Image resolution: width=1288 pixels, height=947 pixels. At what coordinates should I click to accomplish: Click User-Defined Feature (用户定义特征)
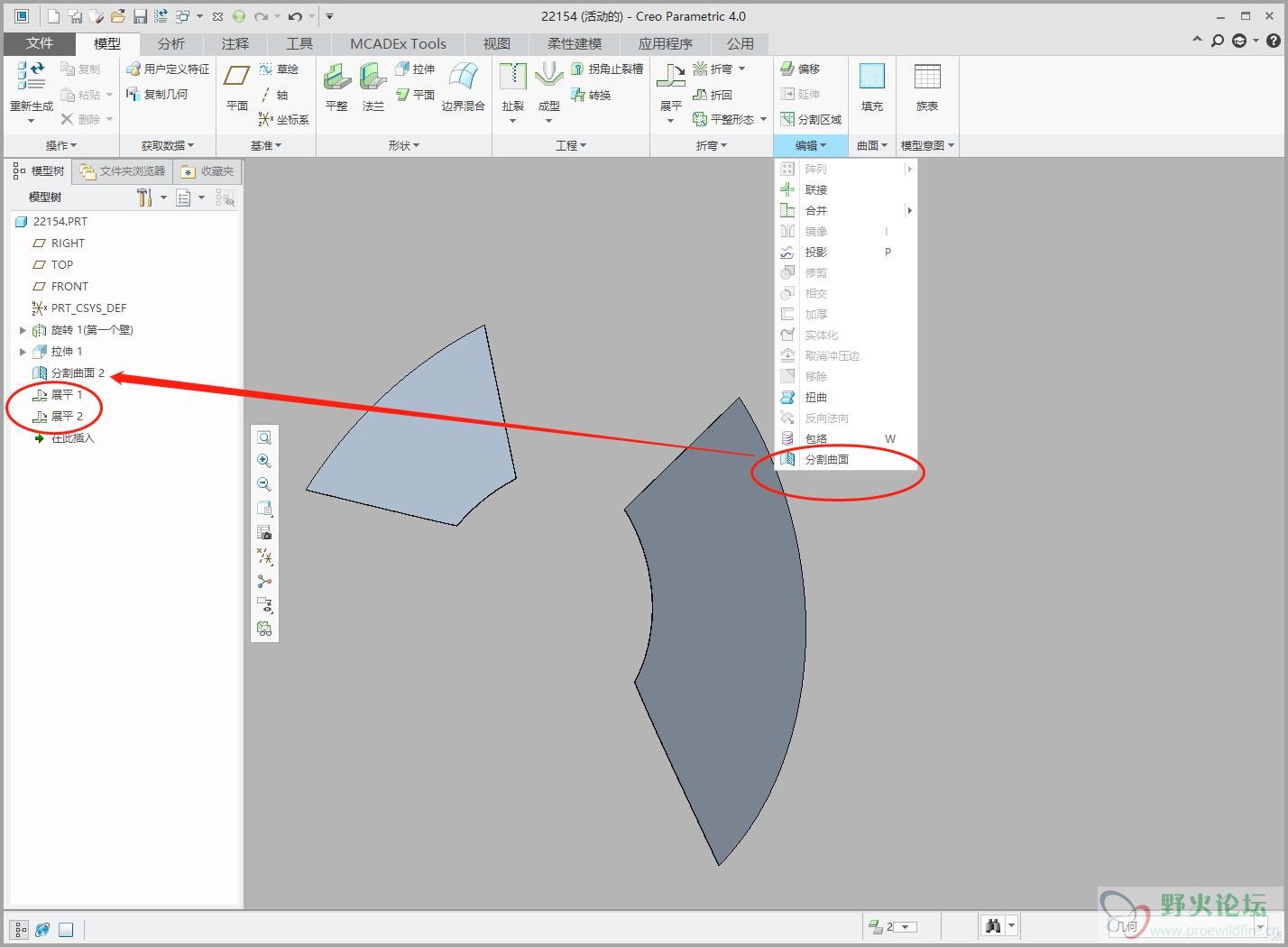point(168,69)
